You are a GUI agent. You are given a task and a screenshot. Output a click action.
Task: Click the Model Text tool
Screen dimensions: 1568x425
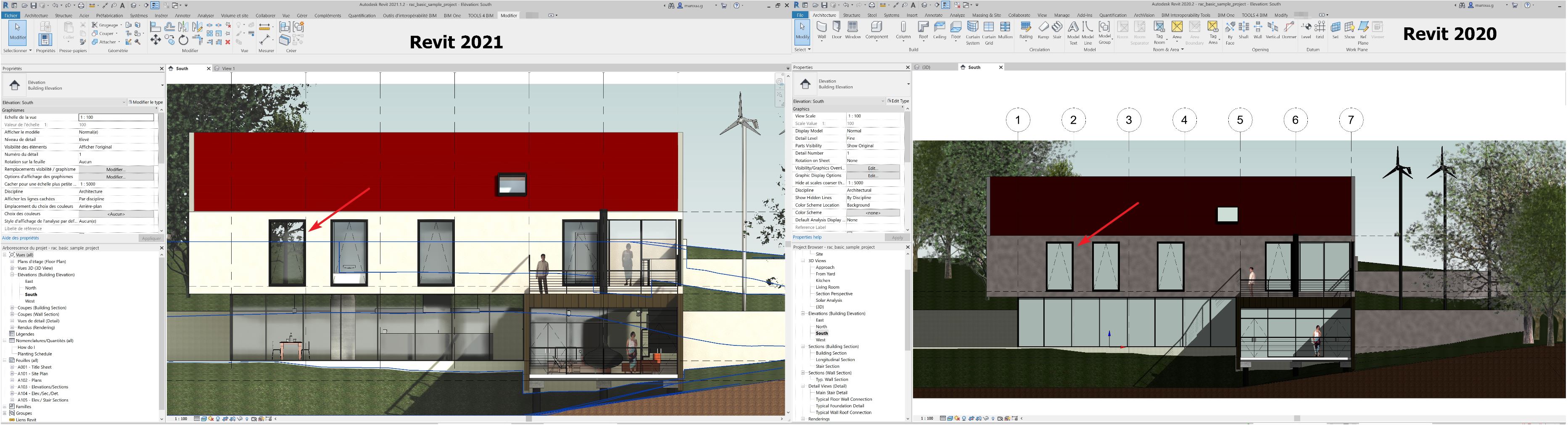click(1073, 33)
